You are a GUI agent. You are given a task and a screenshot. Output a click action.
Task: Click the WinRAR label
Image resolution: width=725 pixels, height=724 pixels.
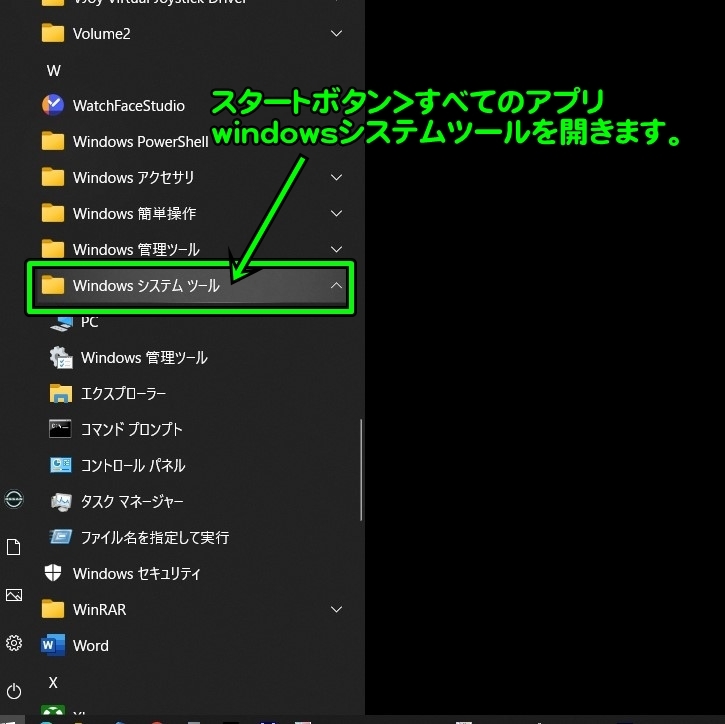[99, 610]
